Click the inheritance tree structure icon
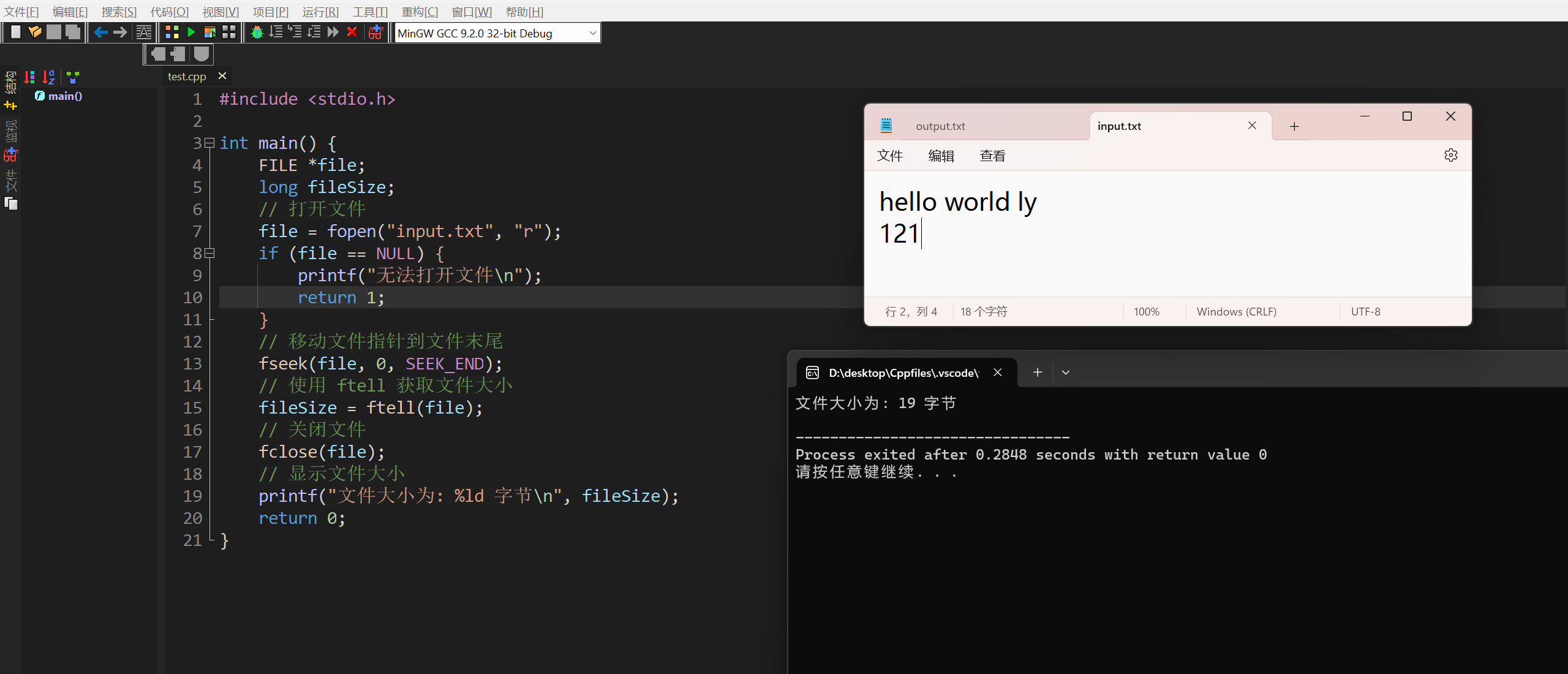1568x674 pixels. [73, 77]
